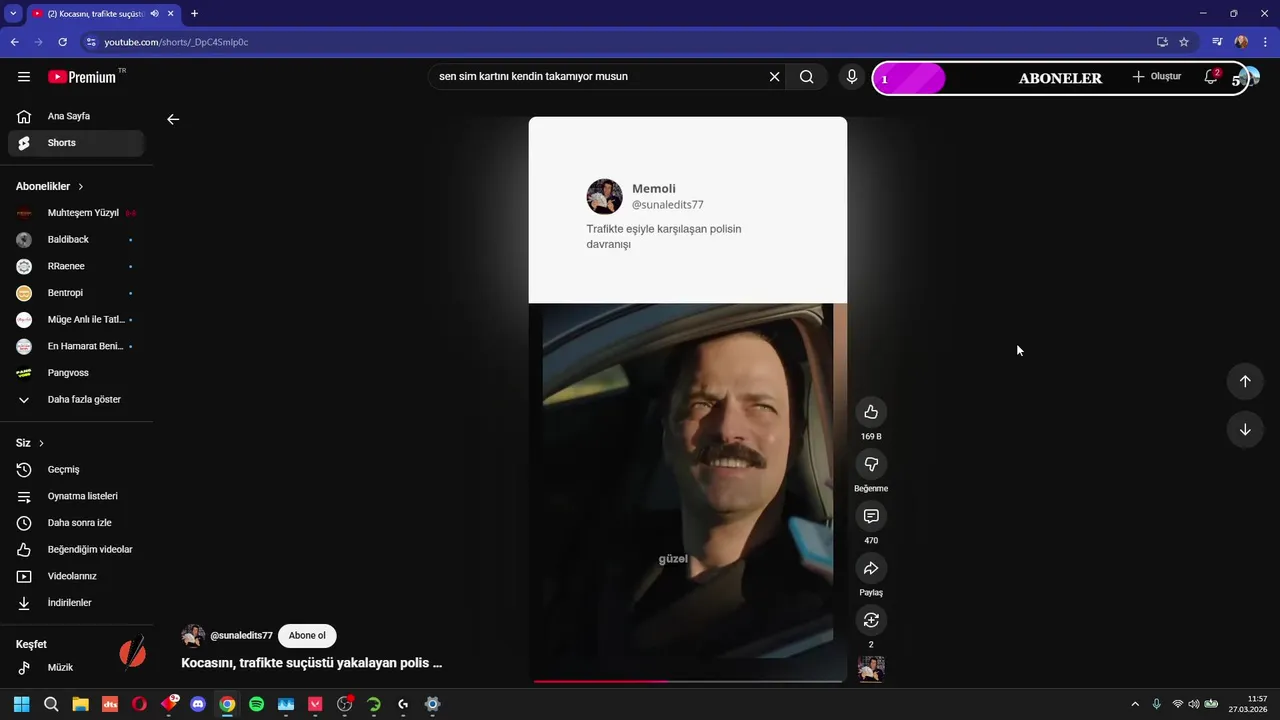Open RRaenee channel subscription
The height and width of the screenshot is (720, 1280).
click(76, 266)
